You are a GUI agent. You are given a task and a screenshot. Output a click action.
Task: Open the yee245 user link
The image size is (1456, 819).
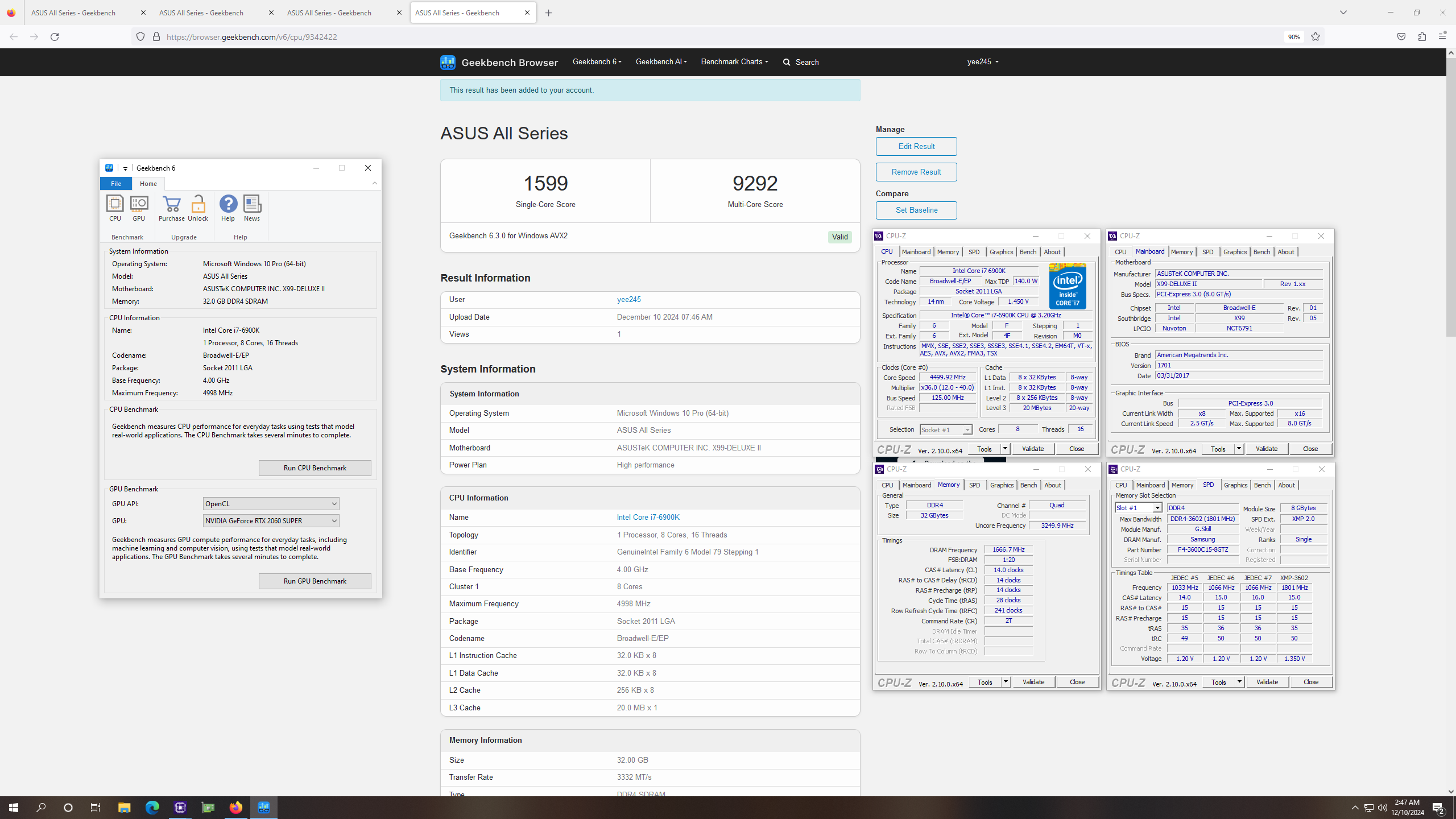tap(628, 300)
